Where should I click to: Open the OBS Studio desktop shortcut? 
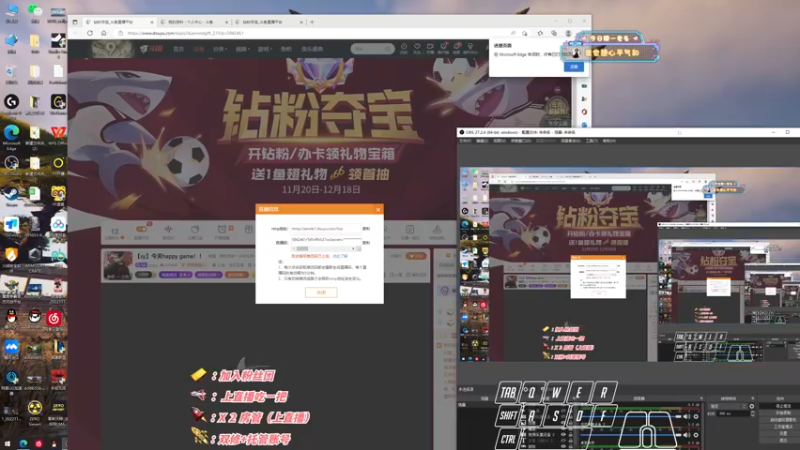pos(11,166)
